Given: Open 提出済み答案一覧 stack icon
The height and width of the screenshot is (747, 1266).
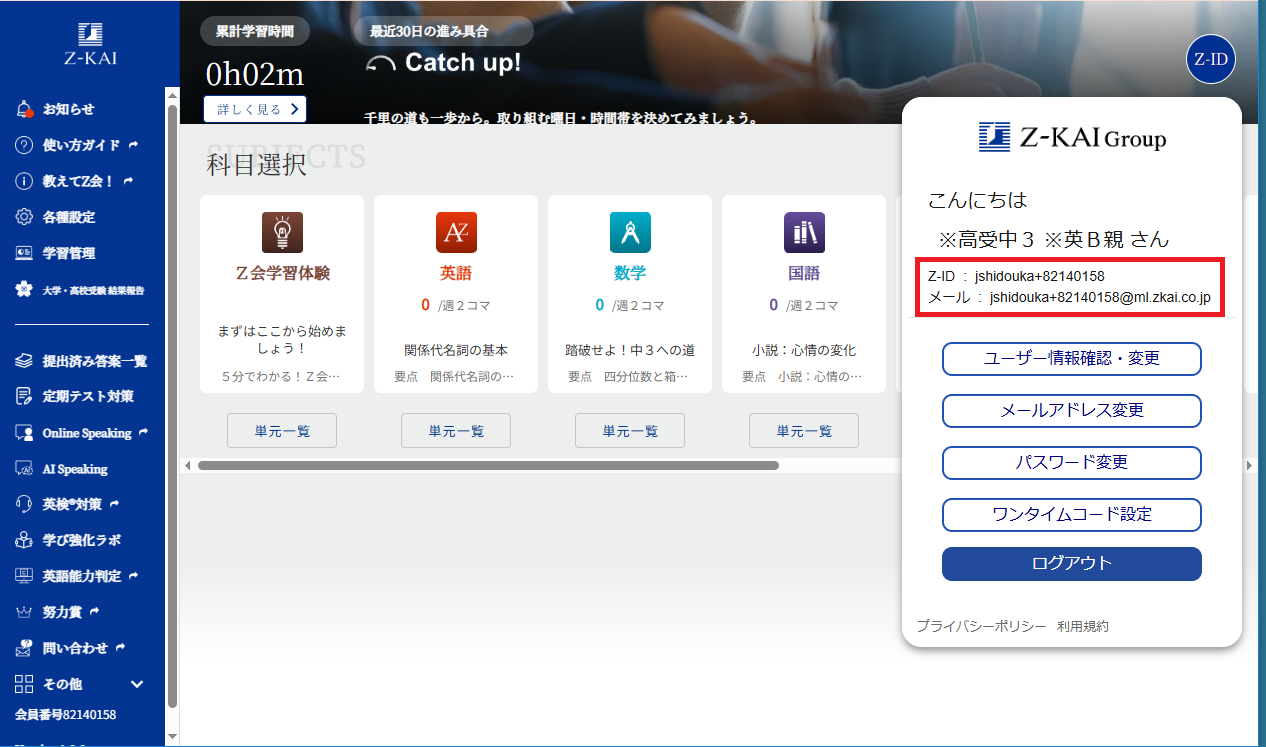Looking at the screenshot, I should pyautogui.click(x=25, y=361).
